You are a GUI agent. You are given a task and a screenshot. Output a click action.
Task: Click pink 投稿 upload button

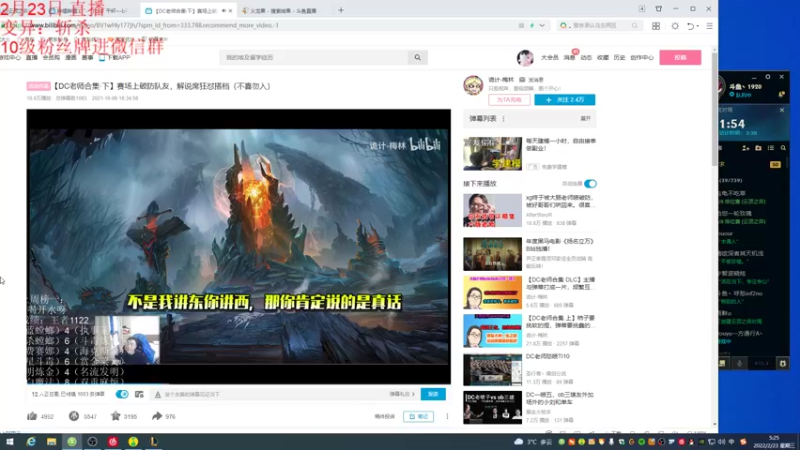pos(680,58)
